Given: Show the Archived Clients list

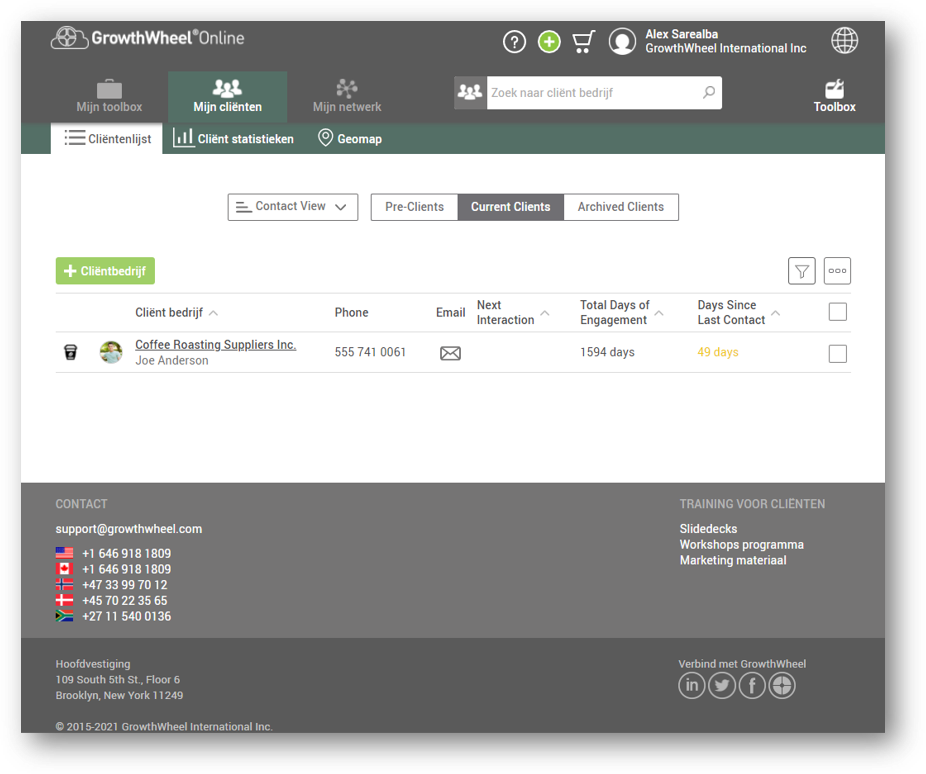Looking at the screenshot, I should pyautogui.click(x=621, y=207).
